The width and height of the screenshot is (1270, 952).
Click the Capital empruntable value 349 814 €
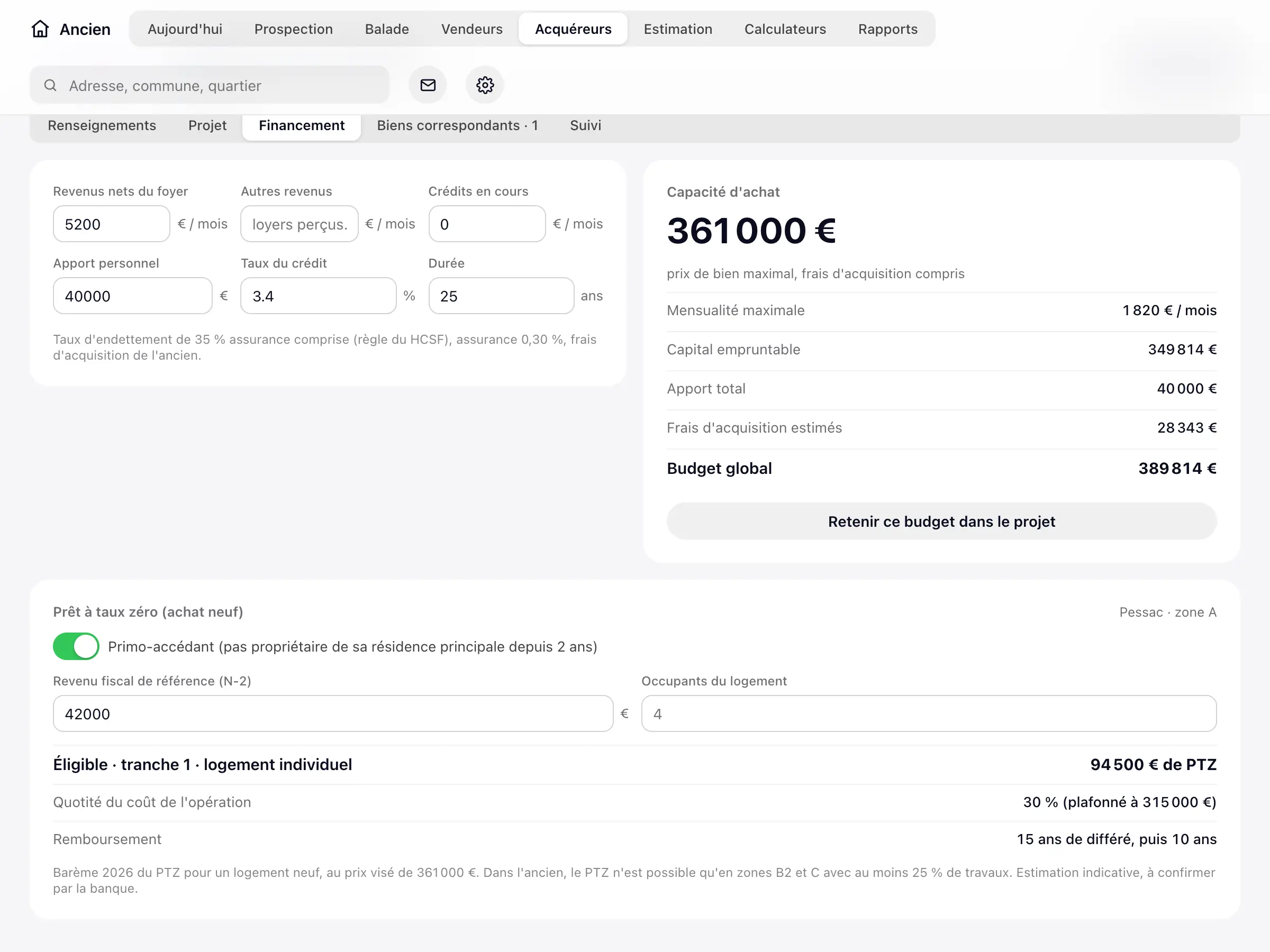[x=1182, y=350]
